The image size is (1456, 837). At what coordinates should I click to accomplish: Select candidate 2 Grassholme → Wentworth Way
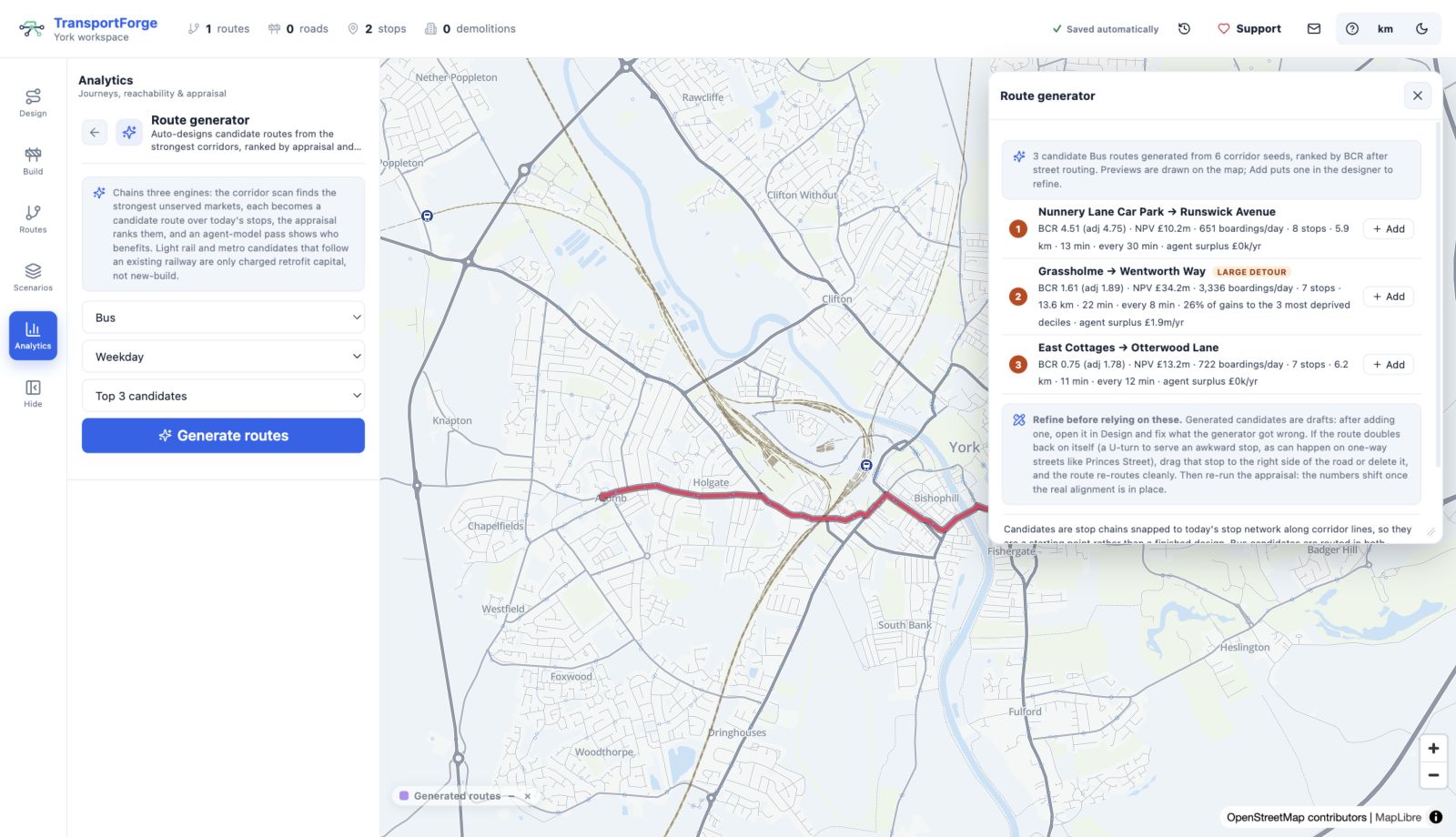click(1121, 271)
